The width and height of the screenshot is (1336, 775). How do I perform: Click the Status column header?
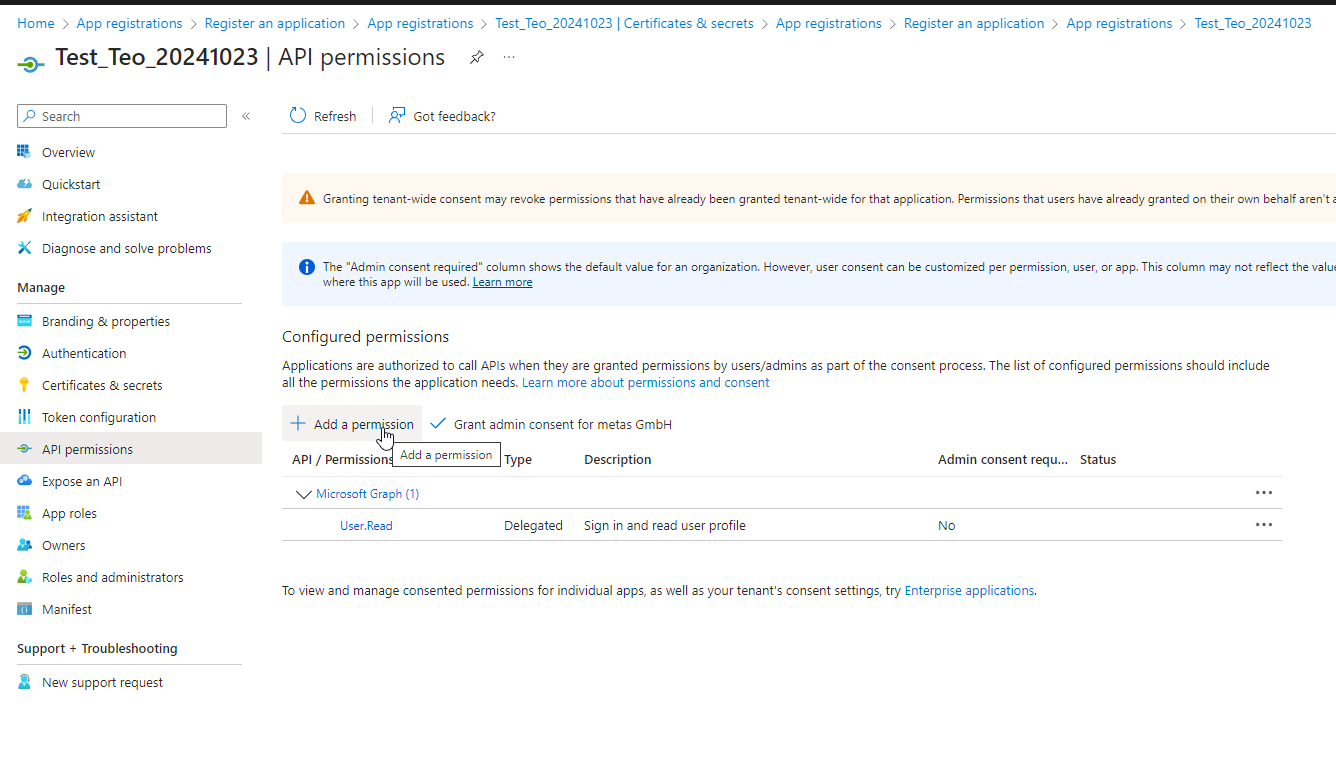pyautogui.click(x=1098, y=459)
